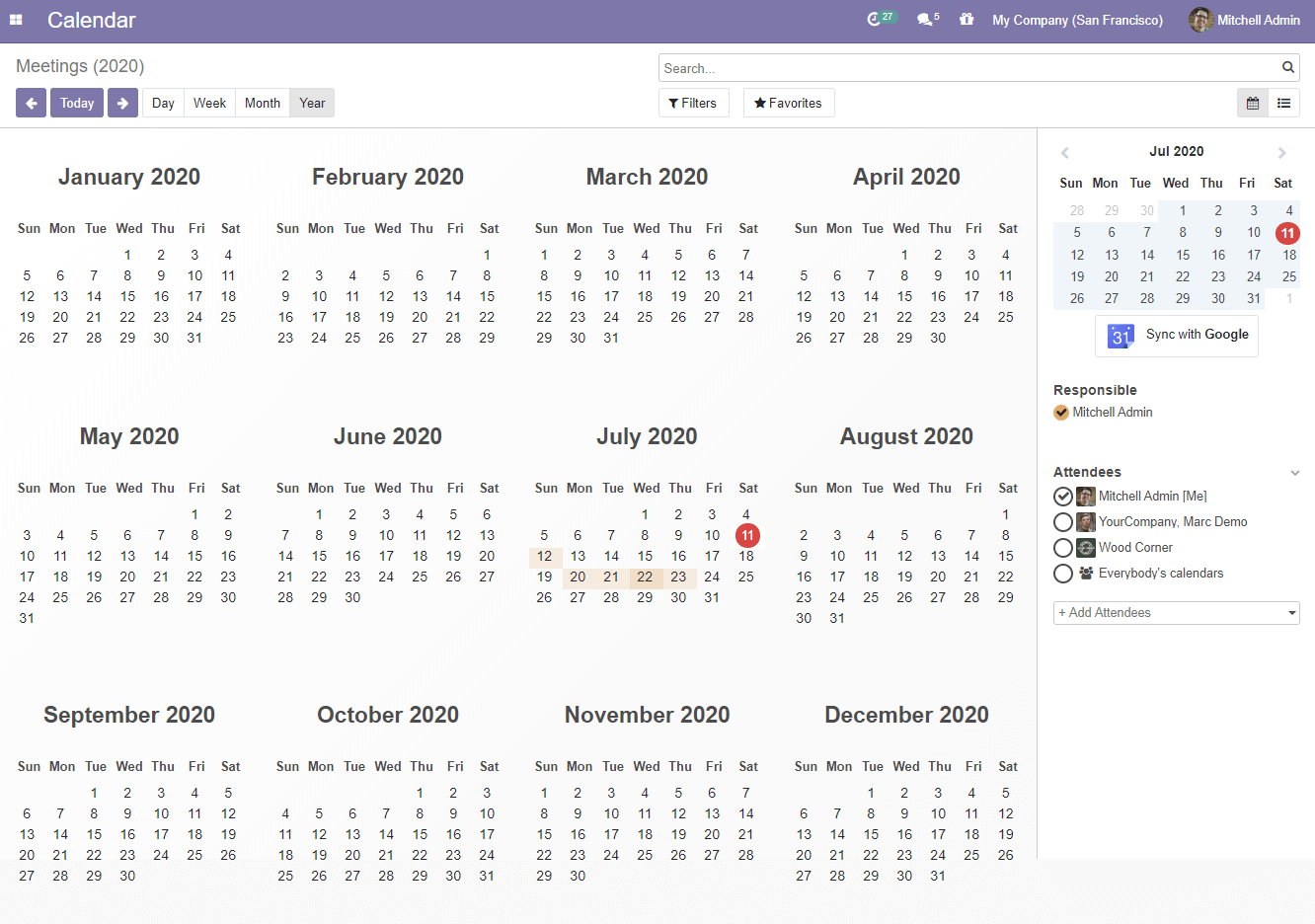Click day 1 in January 2020
This screenshot has width=1315, height=924.
pos(127,255)
